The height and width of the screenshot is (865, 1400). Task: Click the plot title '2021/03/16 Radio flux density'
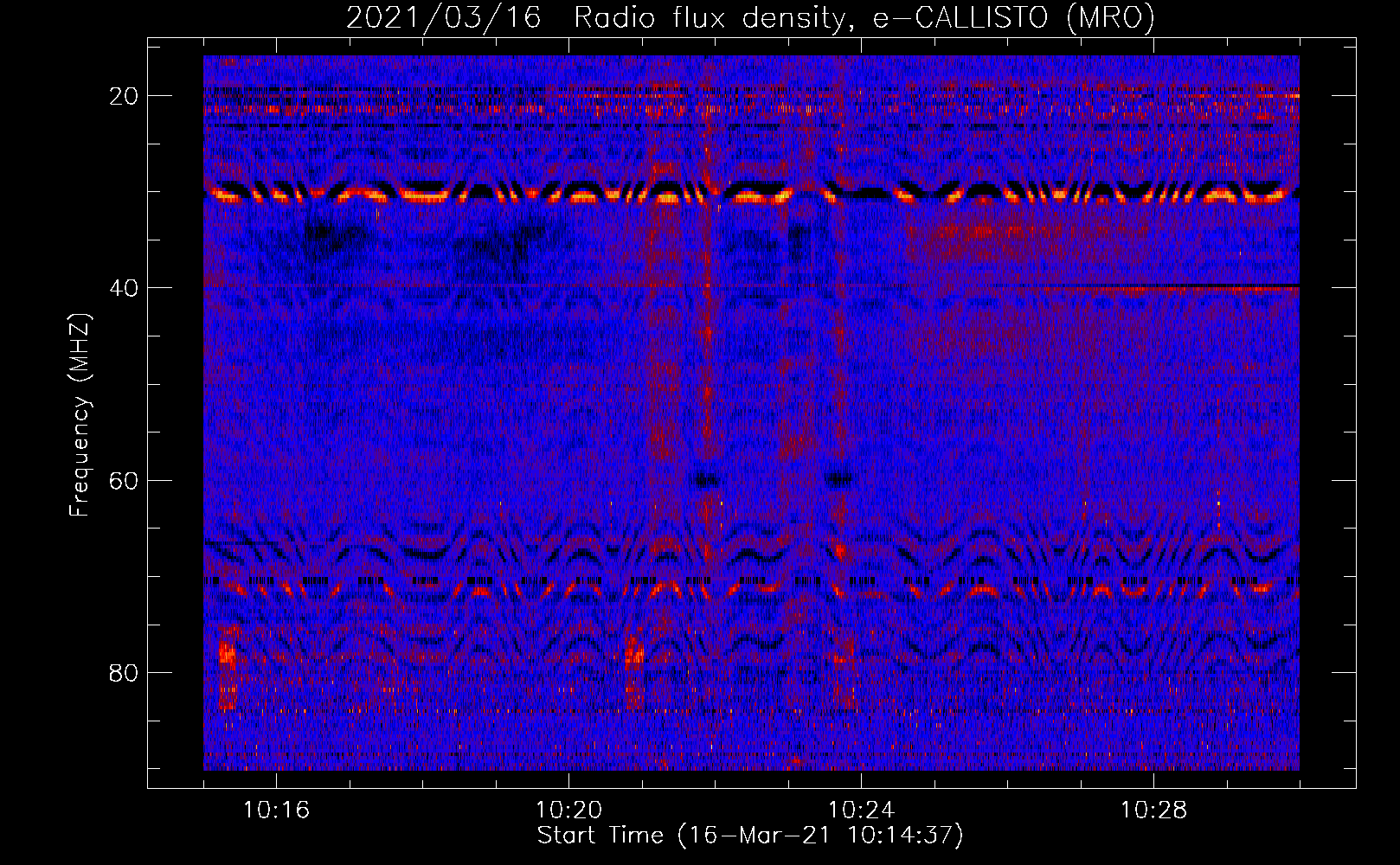(750, 17)
